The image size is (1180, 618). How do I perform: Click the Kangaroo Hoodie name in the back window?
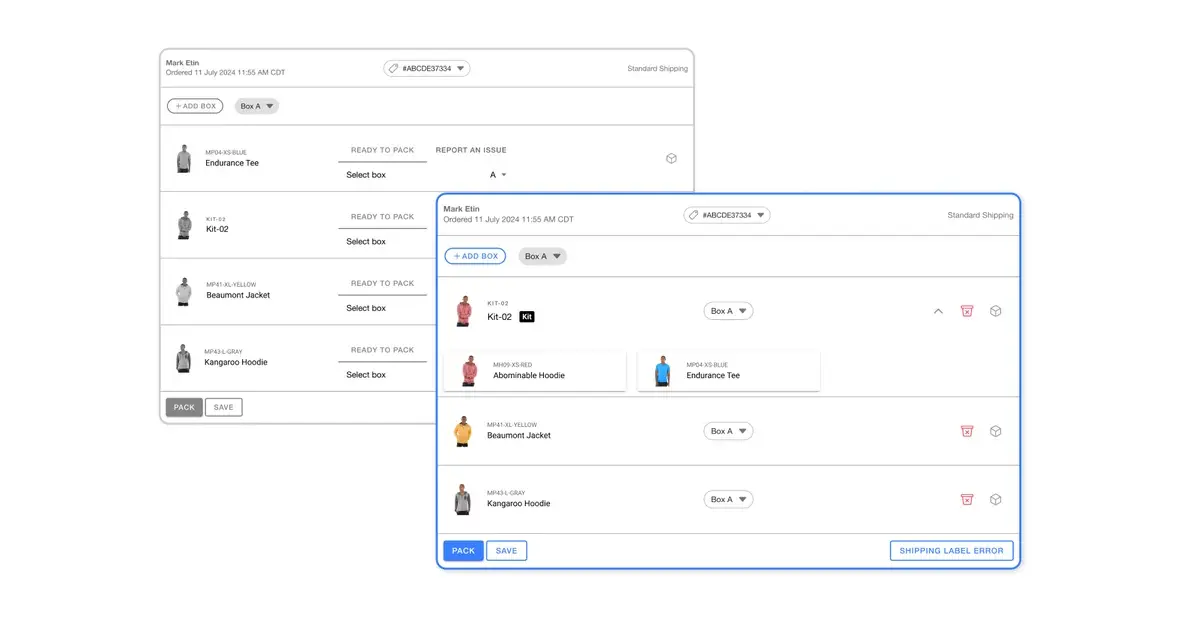click(x=236, y=362)
